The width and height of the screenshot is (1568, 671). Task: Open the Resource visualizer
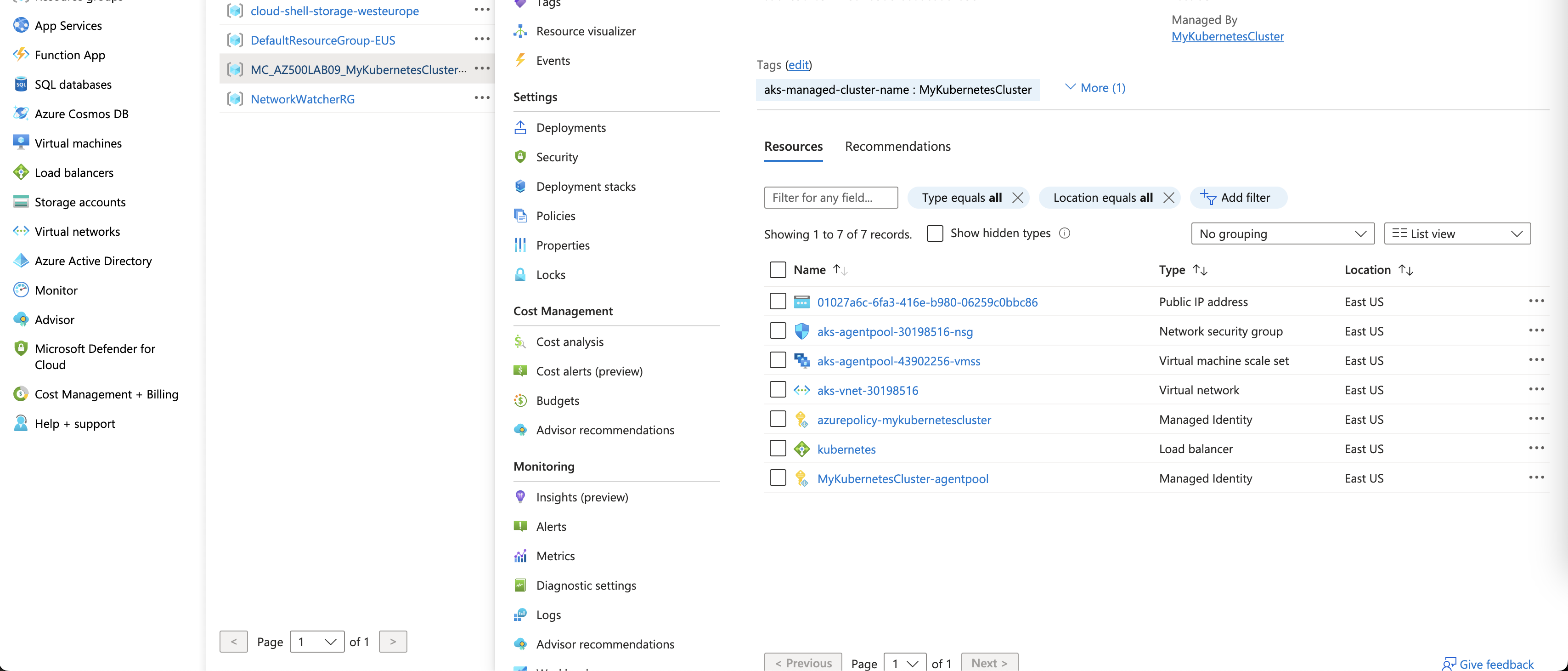(x=585, y=30)
